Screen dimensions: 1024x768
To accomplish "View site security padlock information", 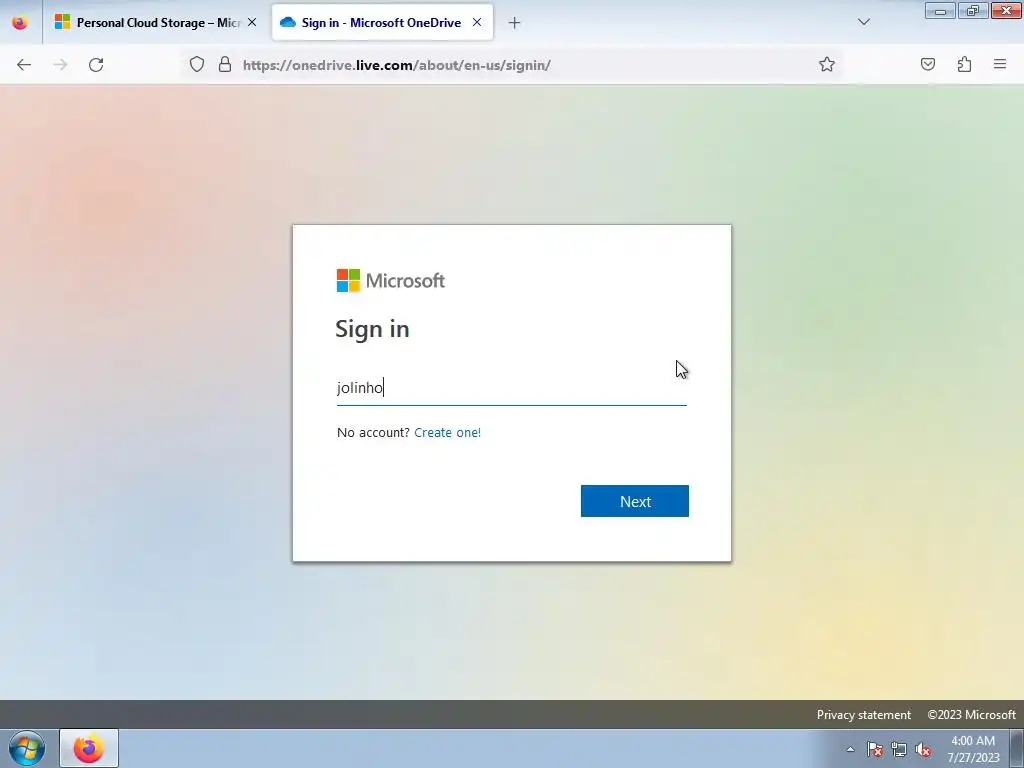I will 225,64.
